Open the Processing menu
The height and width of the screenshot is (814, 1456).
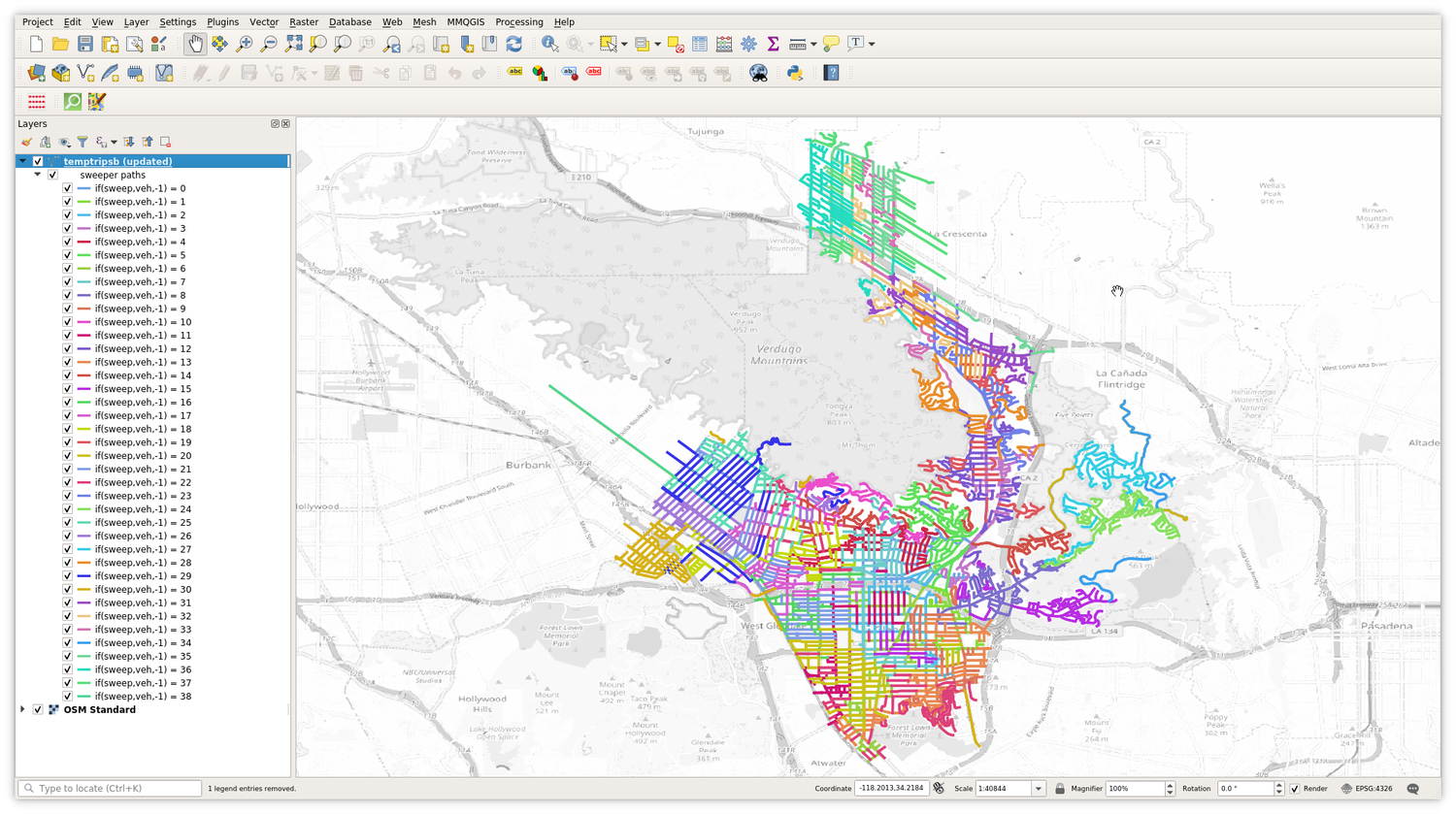coord(518,21)
